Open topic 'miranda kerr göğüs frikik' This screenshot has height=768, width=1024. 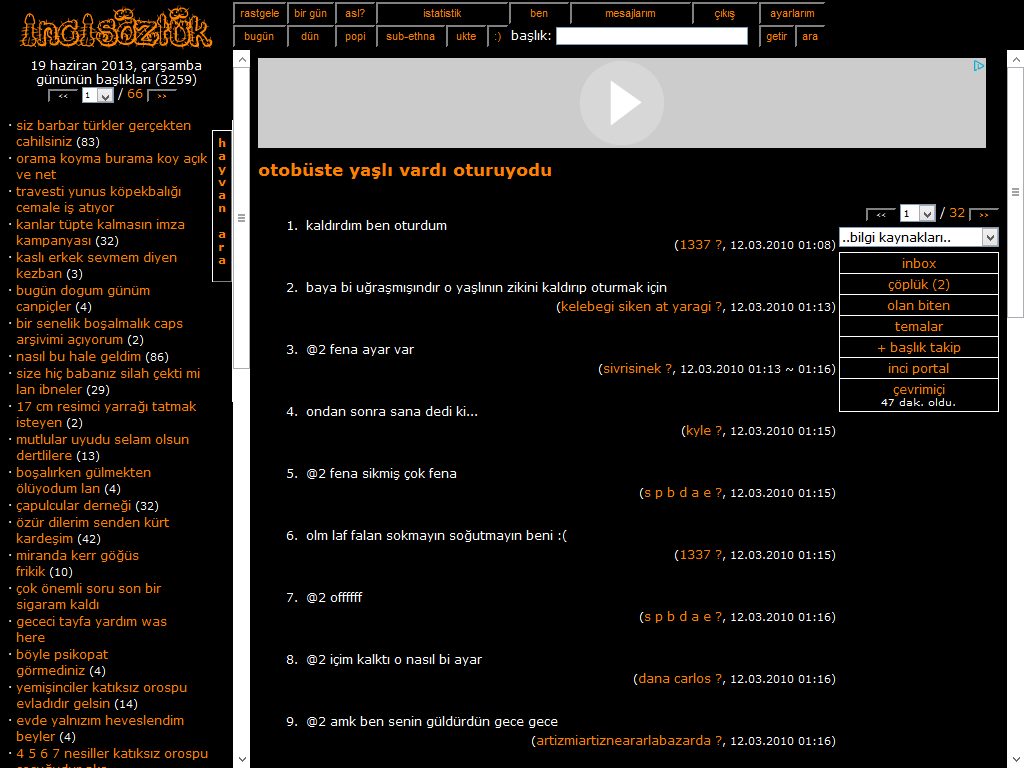click(x=77, y=563)
